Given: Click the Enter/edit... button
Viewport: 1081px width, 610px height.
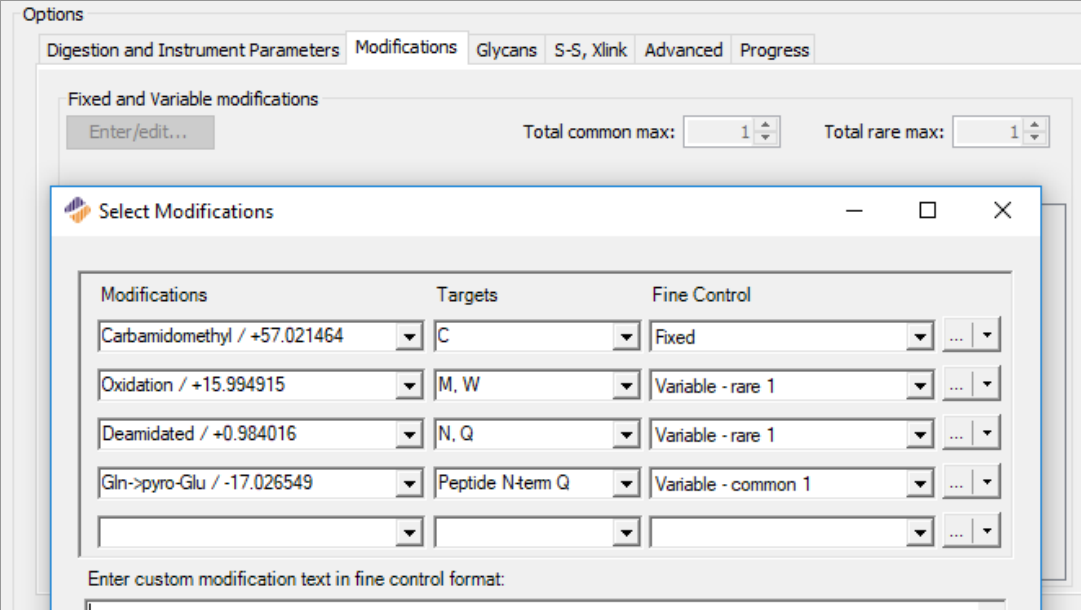Looking at the screenshot, I should coord(140,132).
